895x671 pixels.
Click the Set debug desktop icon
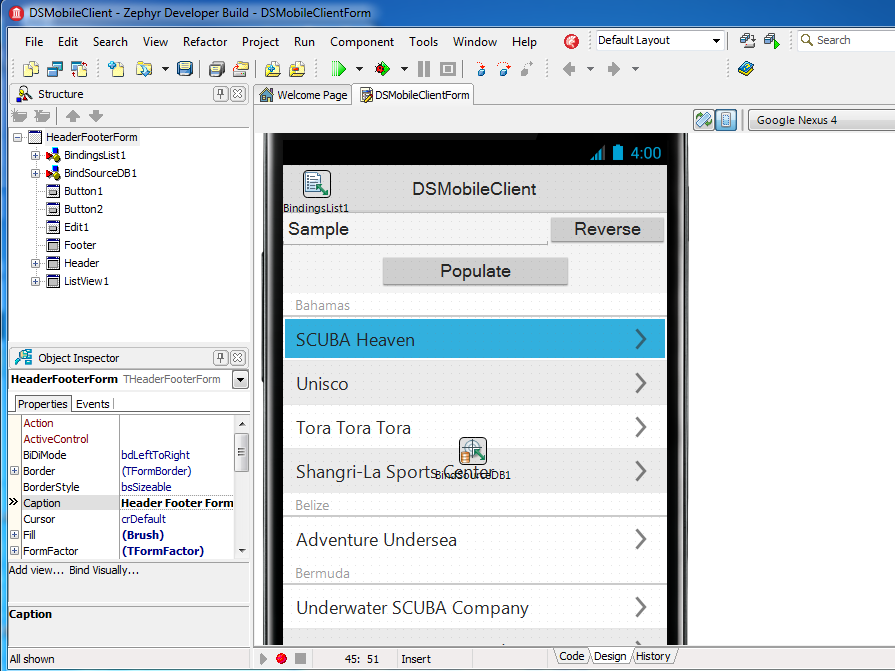(x=772, y=41)
